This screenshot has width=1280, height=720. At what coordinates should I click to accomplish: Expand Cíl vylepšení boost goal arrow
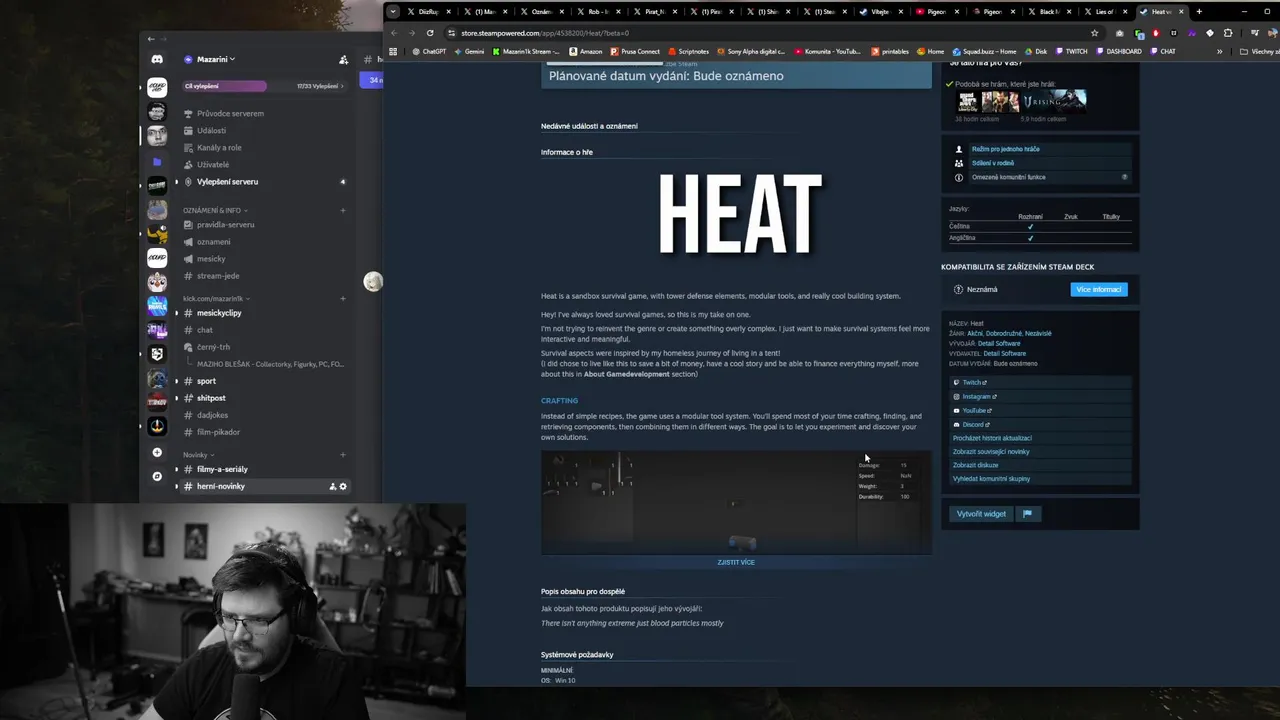pos(342,86)
